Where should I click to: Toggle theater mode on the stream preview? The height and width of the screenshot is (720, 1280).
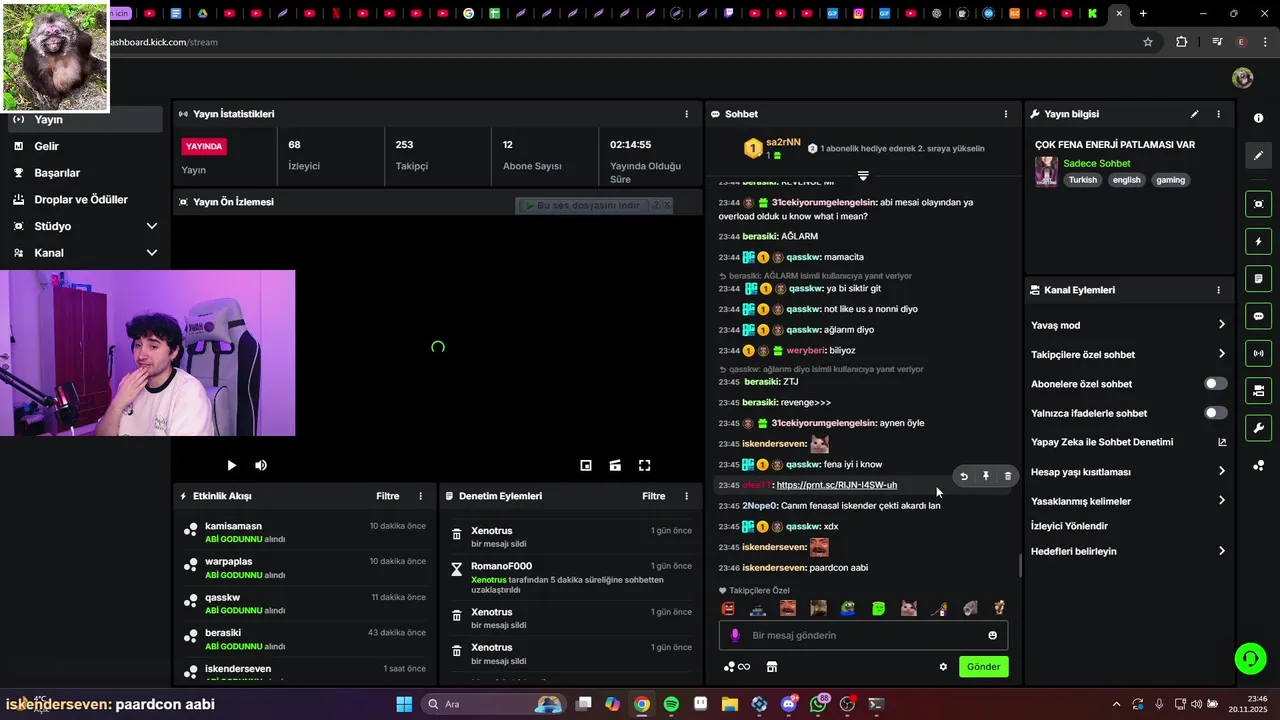[615, 465]
